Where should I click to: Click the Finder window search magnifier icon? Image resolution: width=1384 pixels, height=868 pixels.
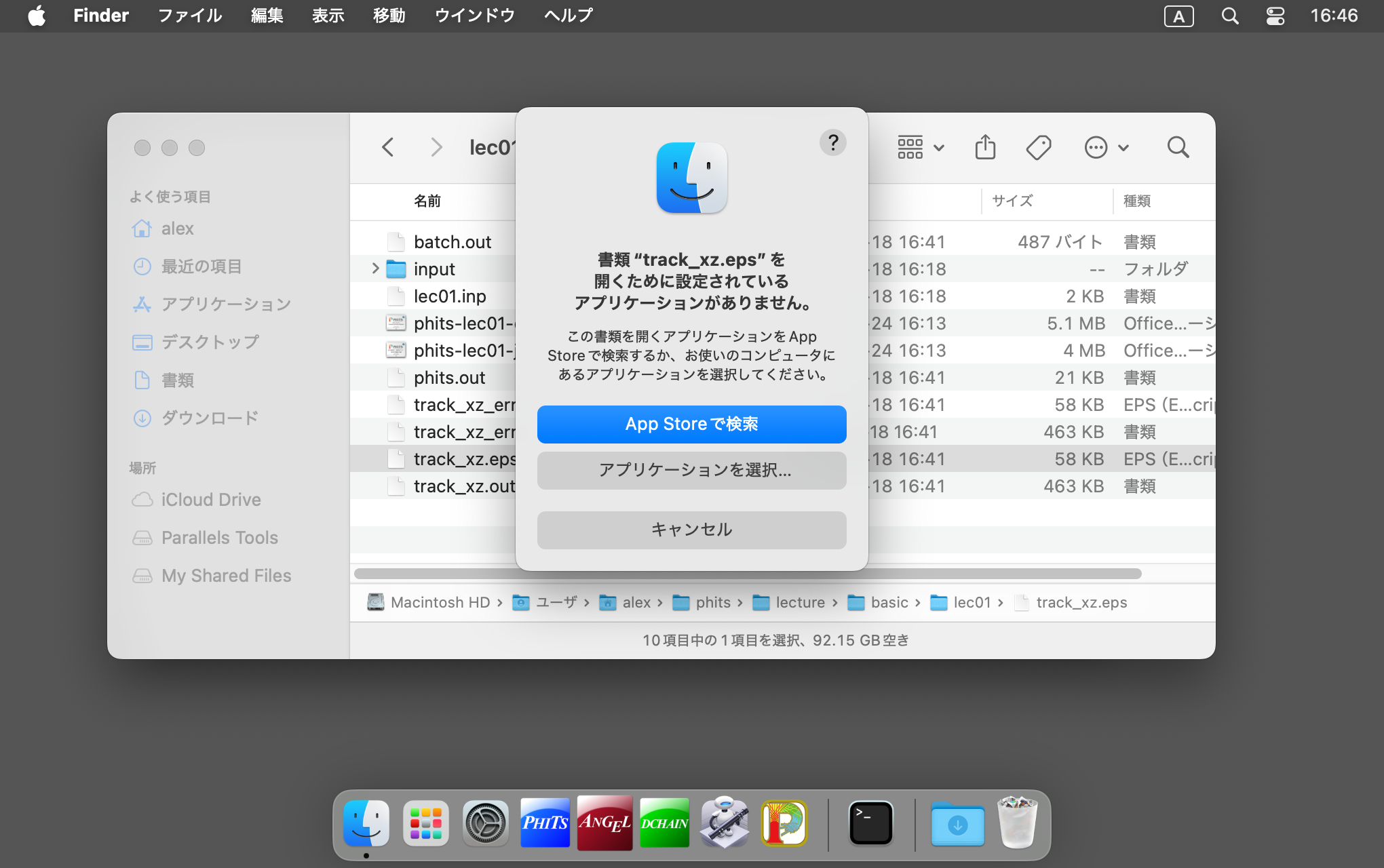coord(1178,147)
